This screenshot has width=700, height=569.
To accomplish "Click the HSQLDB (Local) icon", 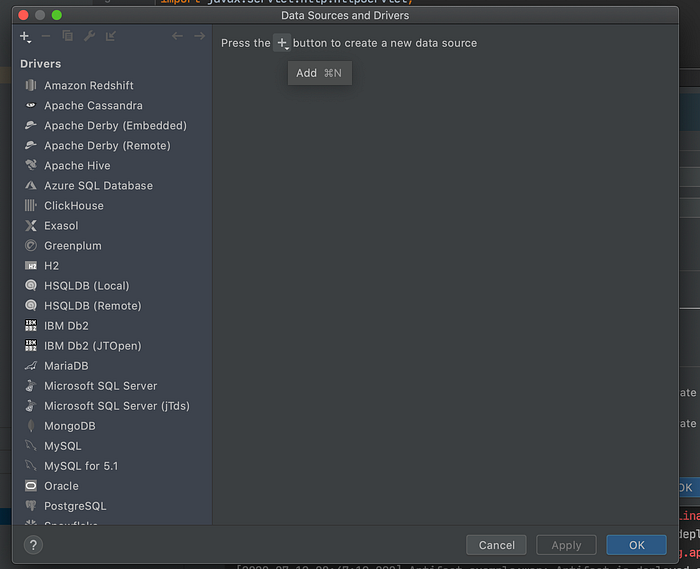I will click(31, 286).
